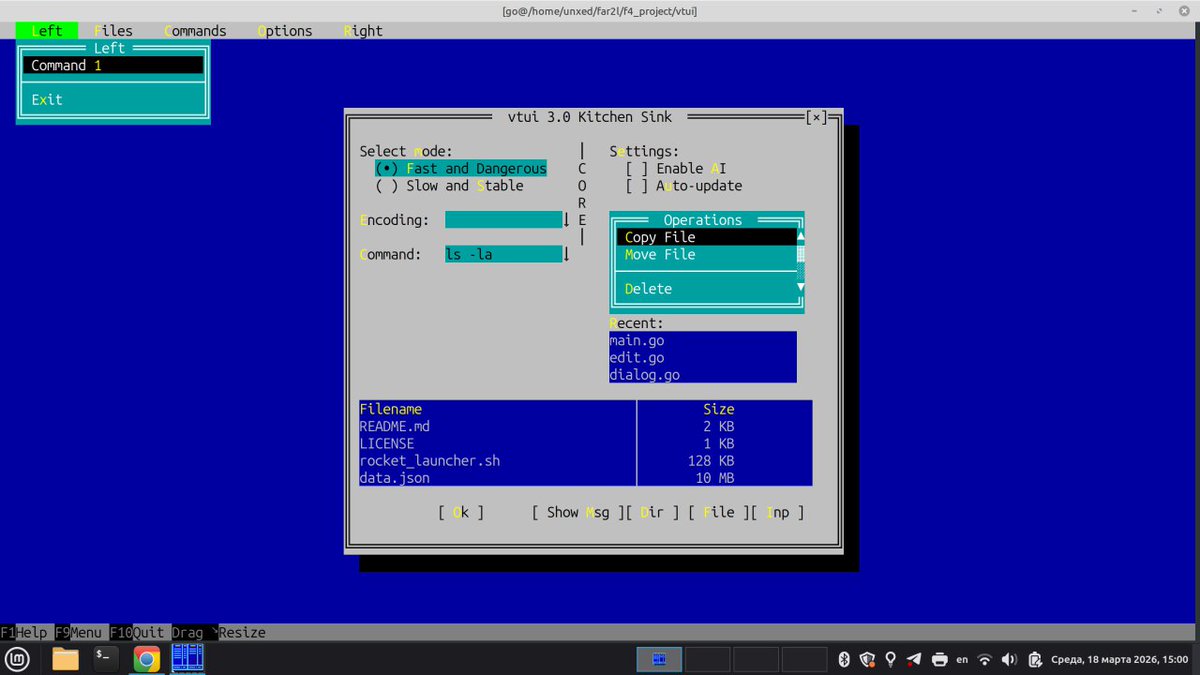Open the Wi-Fi network tray icon
This screenshot has height=675, width=1200.
(x=985, y=659)
